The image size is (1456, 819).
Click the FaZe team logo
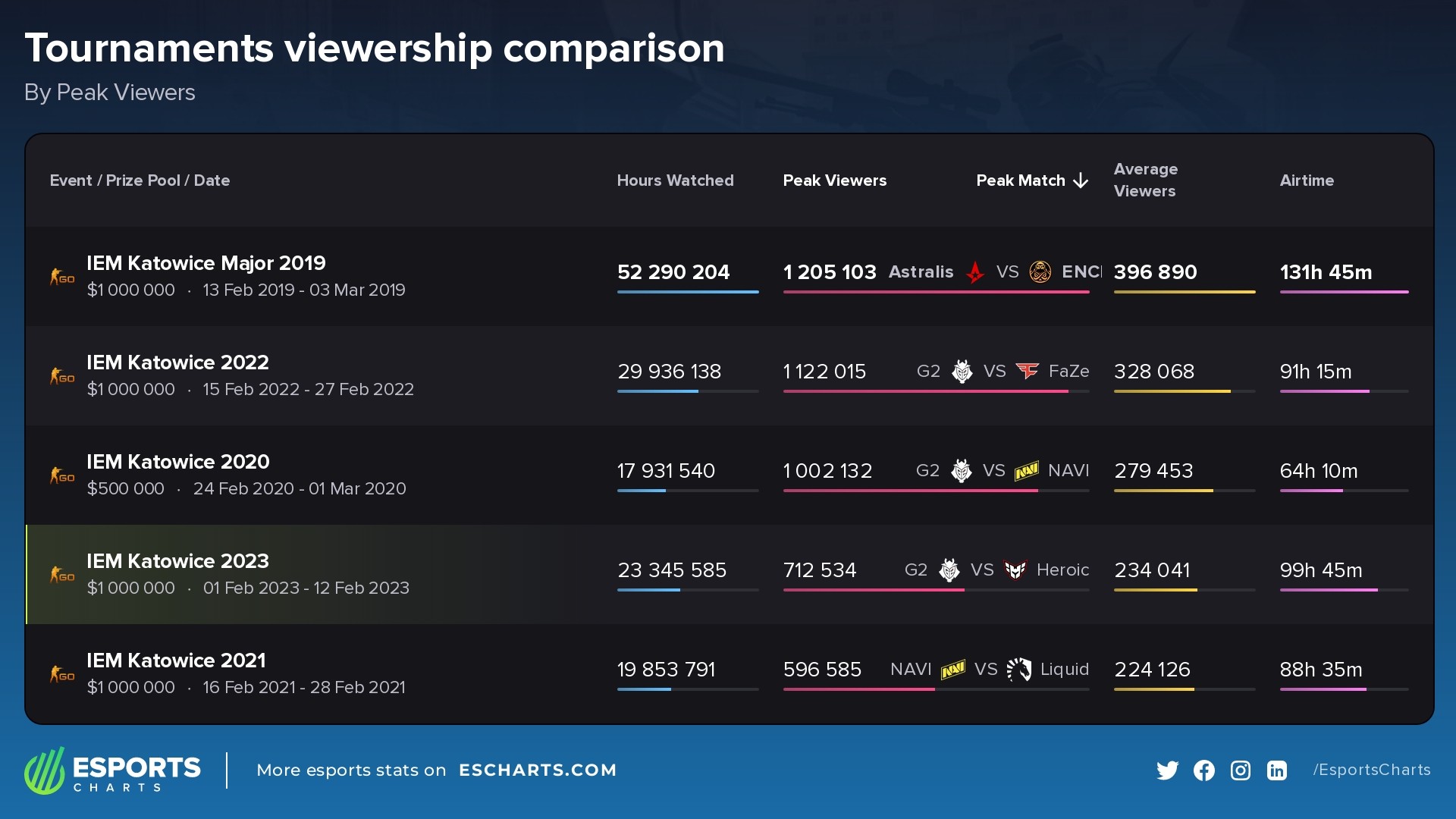(x=1027, y=371)
